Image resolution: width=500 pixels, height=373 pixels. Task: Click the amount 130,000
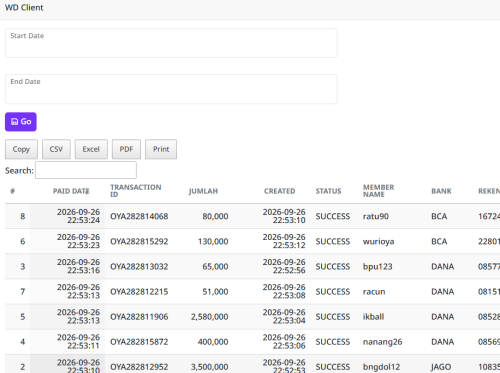[x=213, y=241]
